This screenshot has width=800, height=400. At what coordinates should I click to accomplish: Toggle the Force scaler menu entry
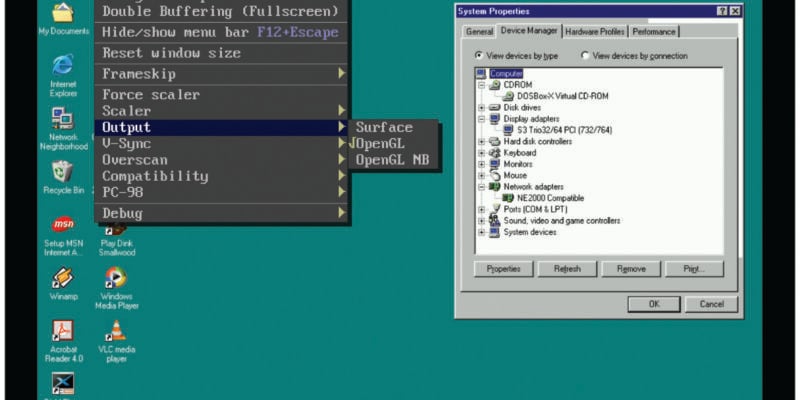[221, 94]
